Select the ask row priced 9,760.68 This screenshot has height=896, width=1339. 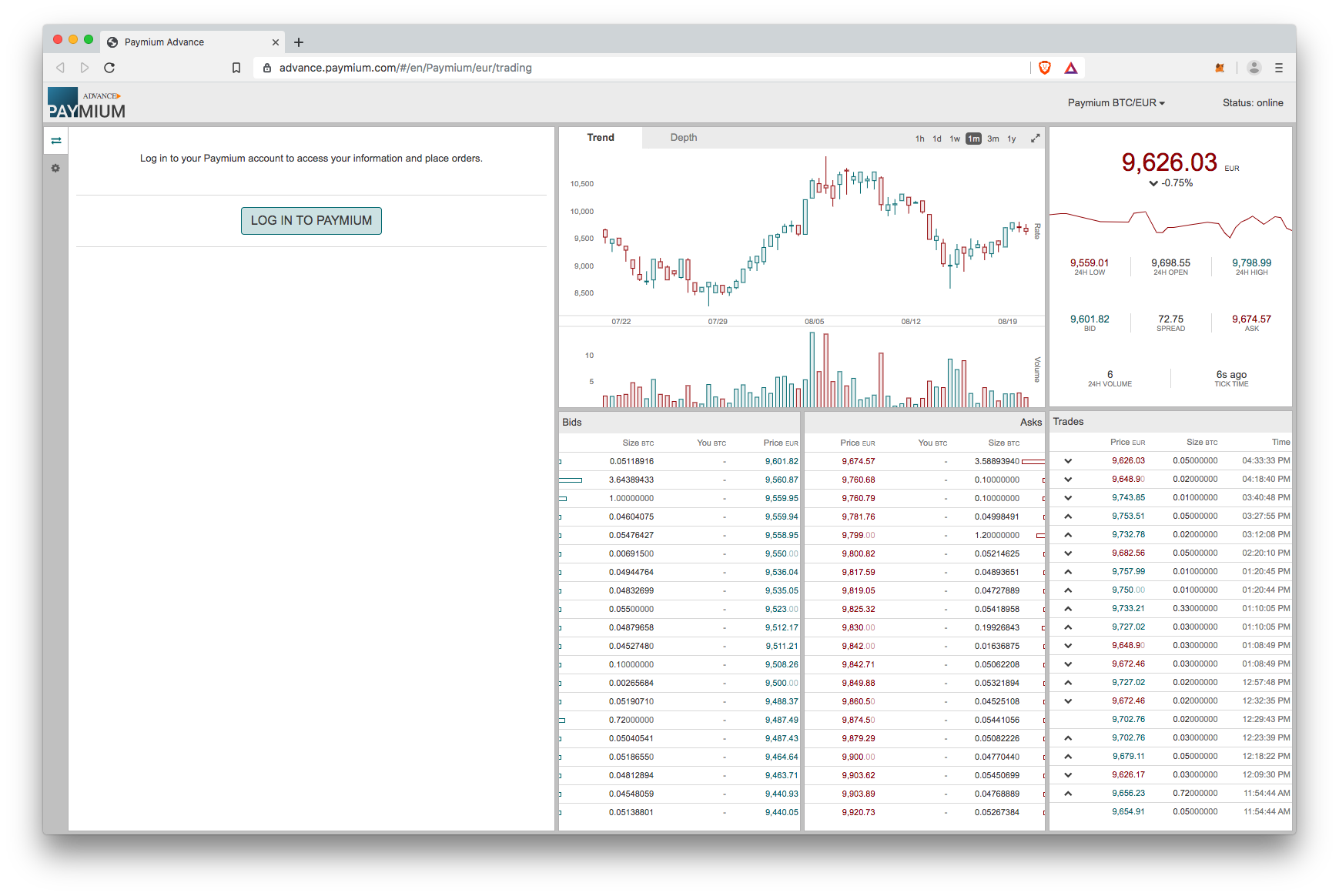[x=925, y=480]
